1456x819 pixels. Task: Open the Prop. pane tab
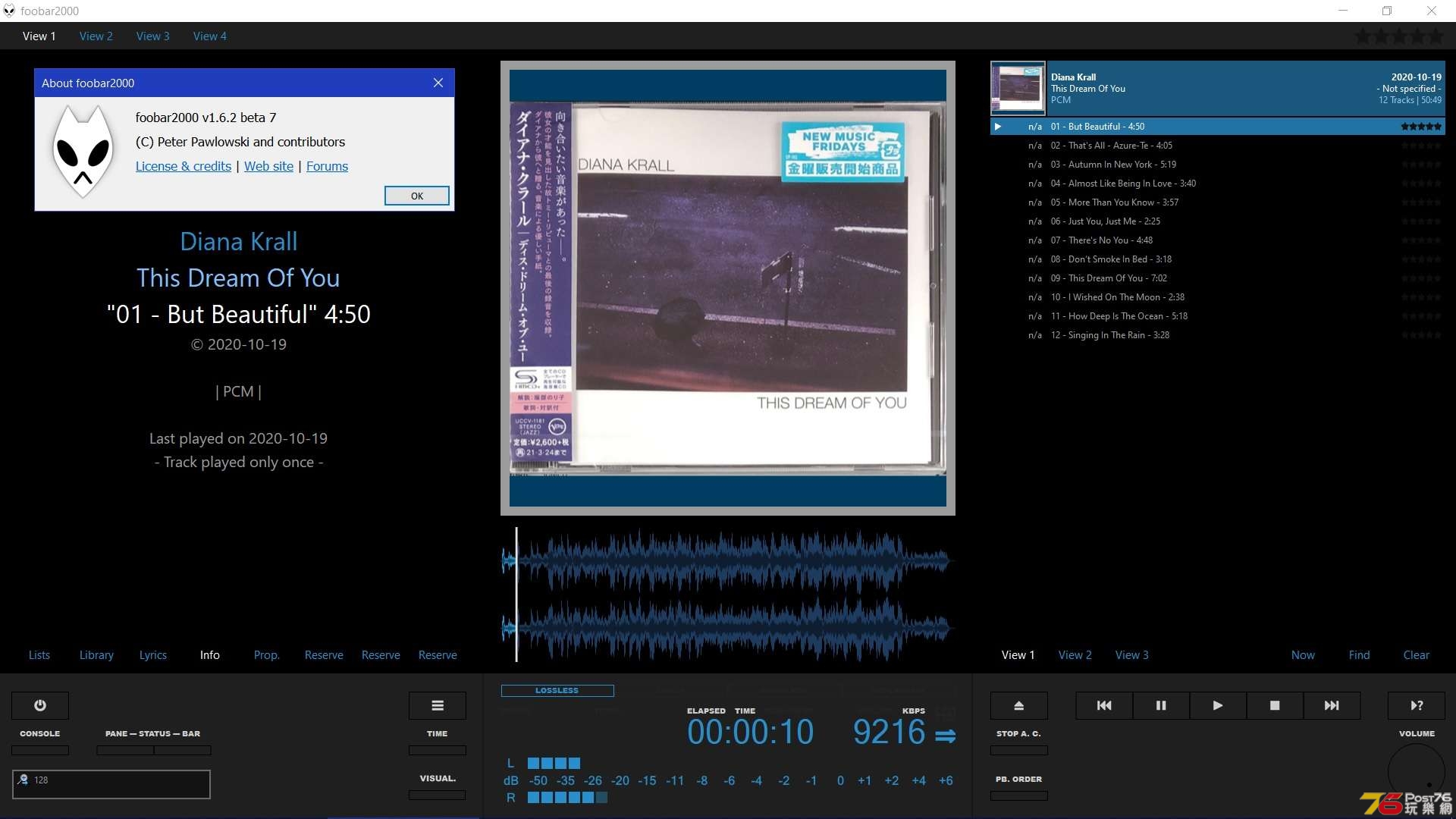pyautogui.click(x=267, y=655)
